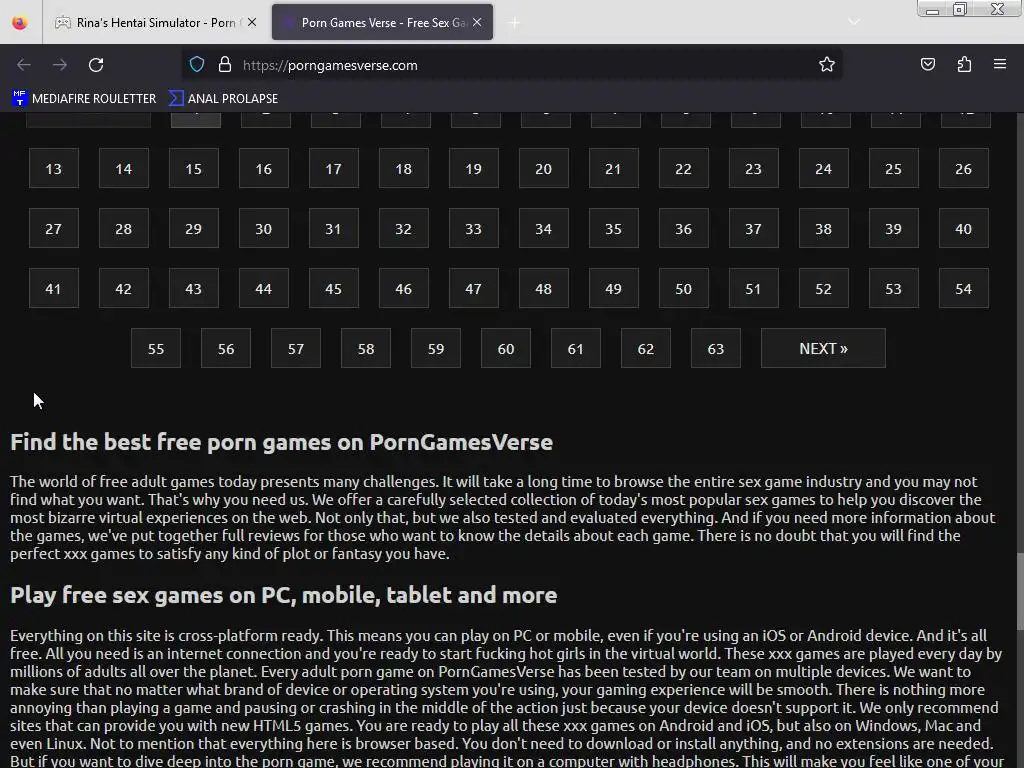Switch to the first browser tab
Image resolution: width=1024 pixels, height=768 pixels.
pyautogui.click(x=157, y=22)
